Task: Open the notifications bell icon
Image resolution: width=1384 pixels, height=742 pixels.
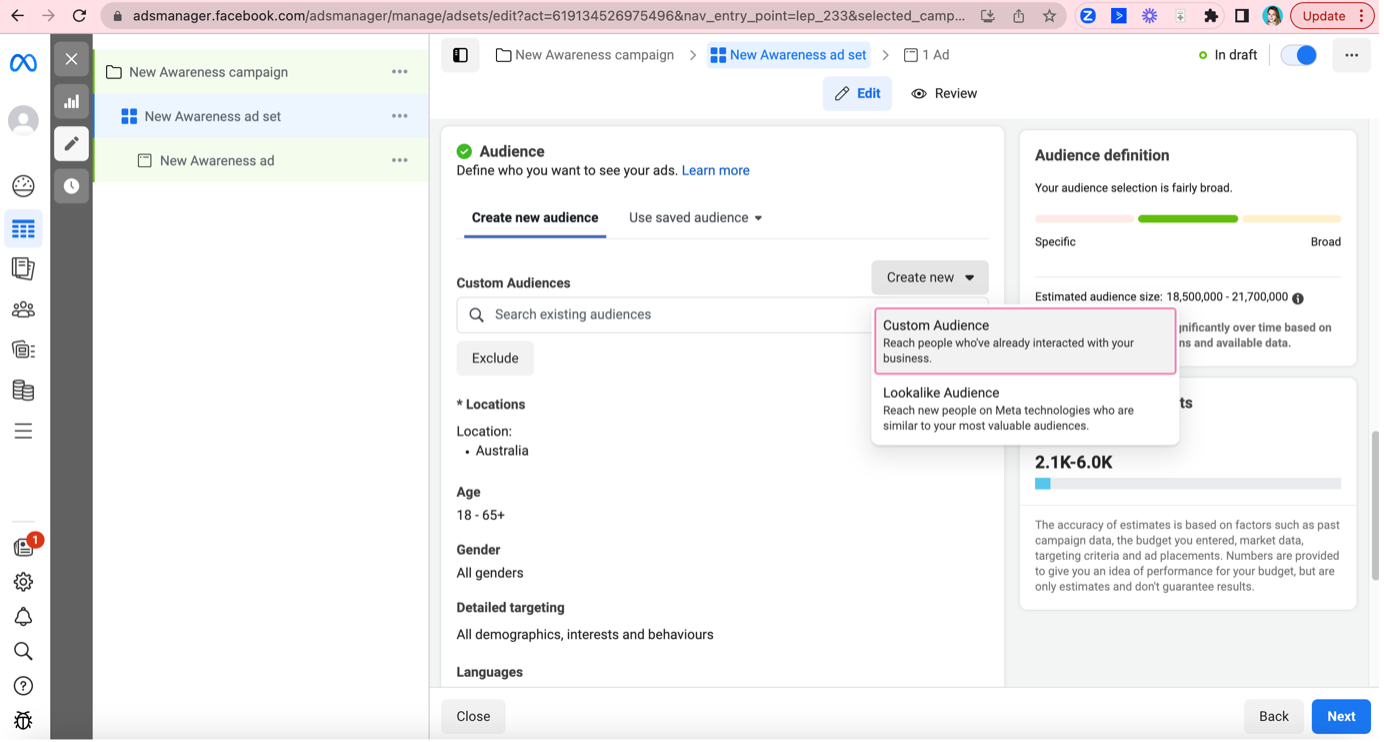Action: pyautogui.click(x=23, y=617)
